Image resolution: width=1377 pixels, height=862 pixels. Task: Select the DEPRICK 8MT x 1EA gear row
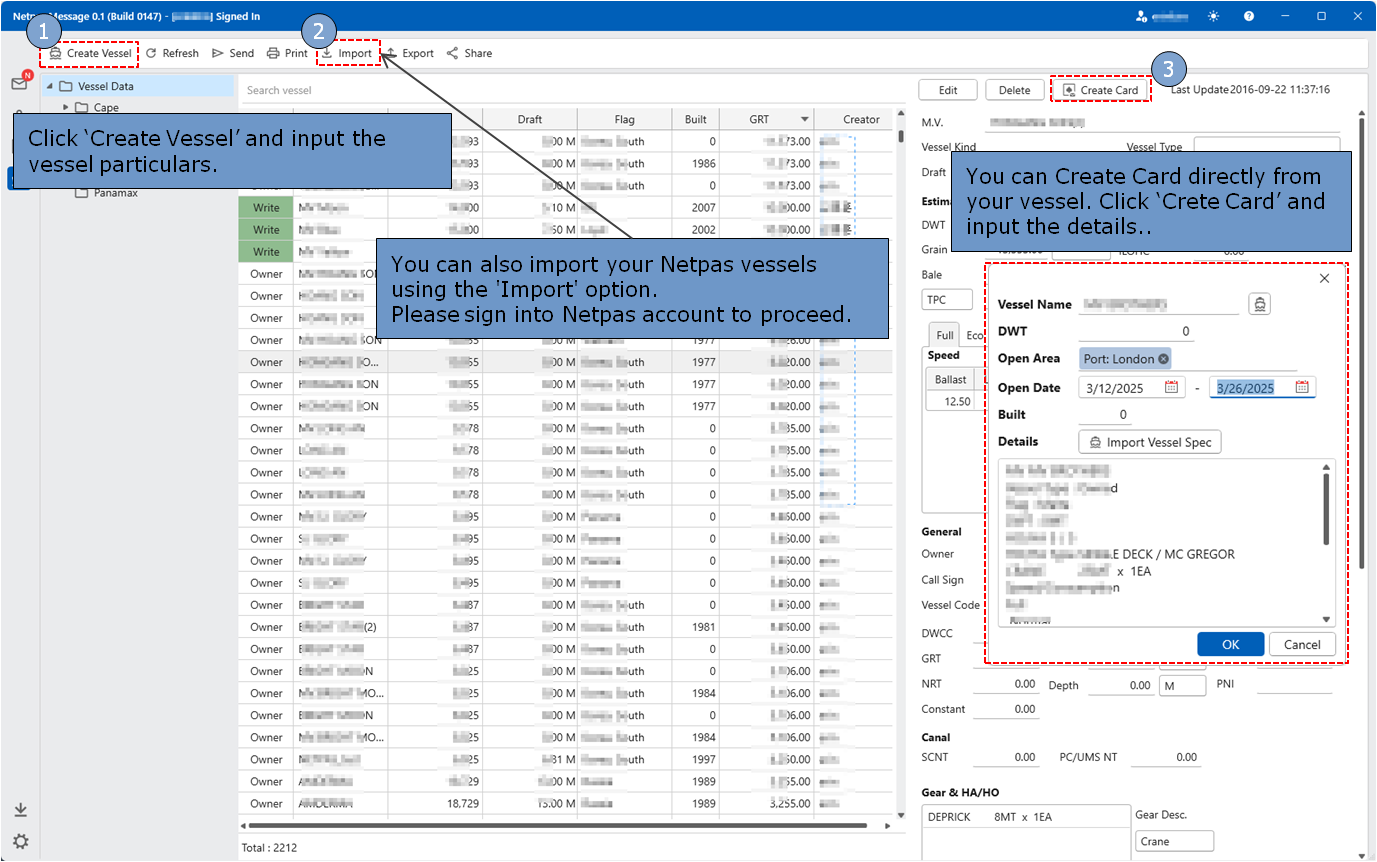point(1026,817)
